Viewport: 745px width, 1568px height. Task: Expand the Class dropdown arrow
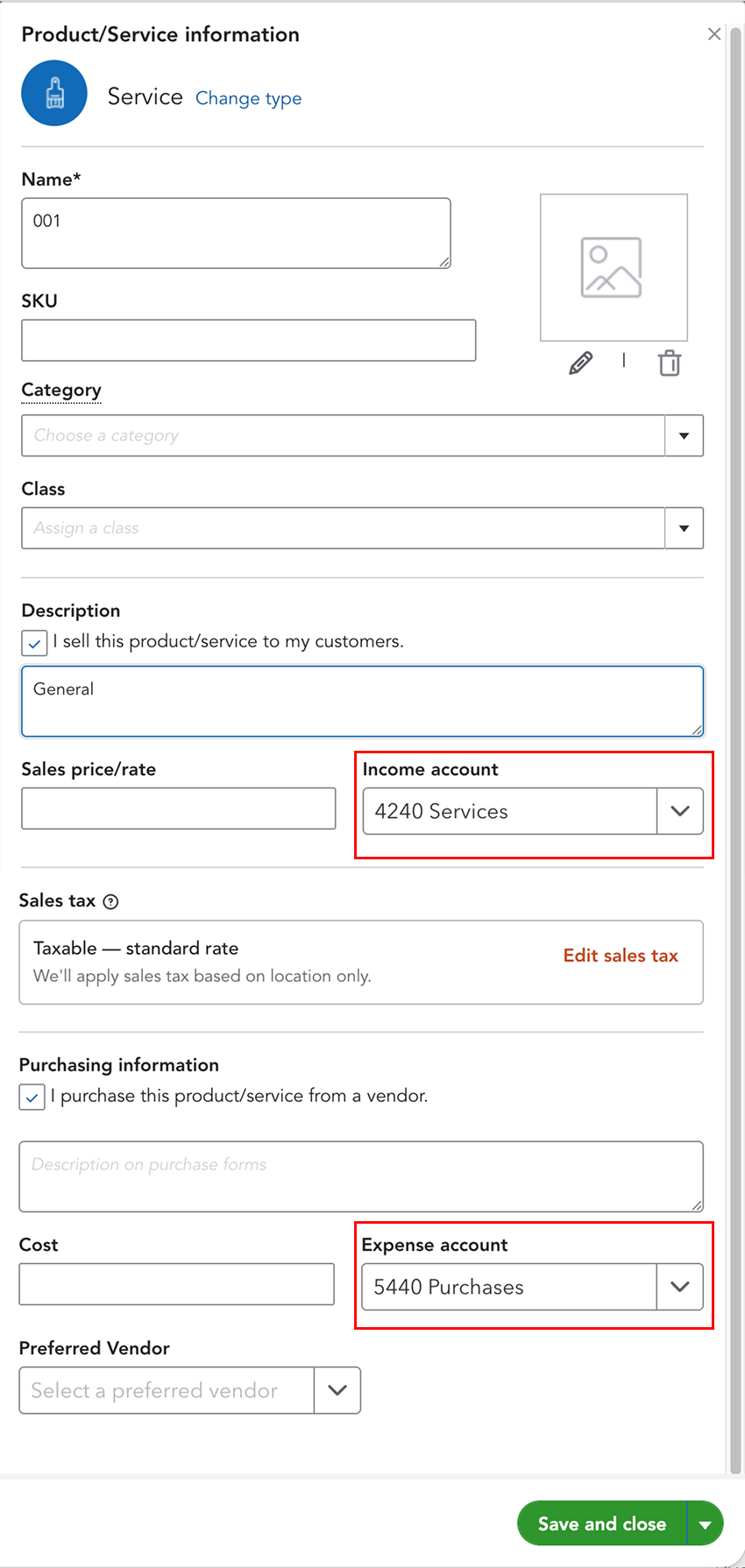[684, 528]
